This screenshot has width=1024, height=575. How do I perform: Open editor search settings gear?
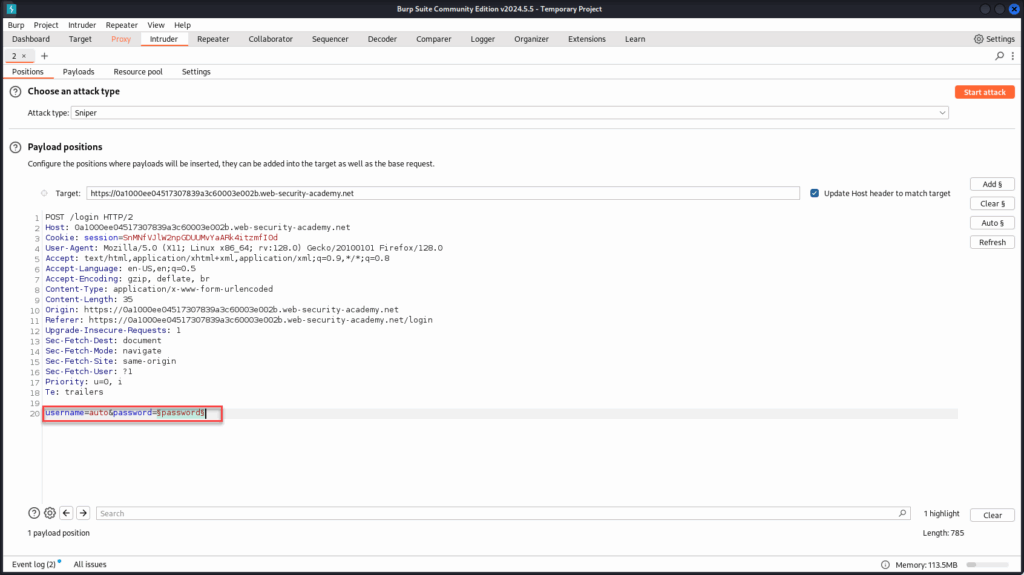point(50,514)
